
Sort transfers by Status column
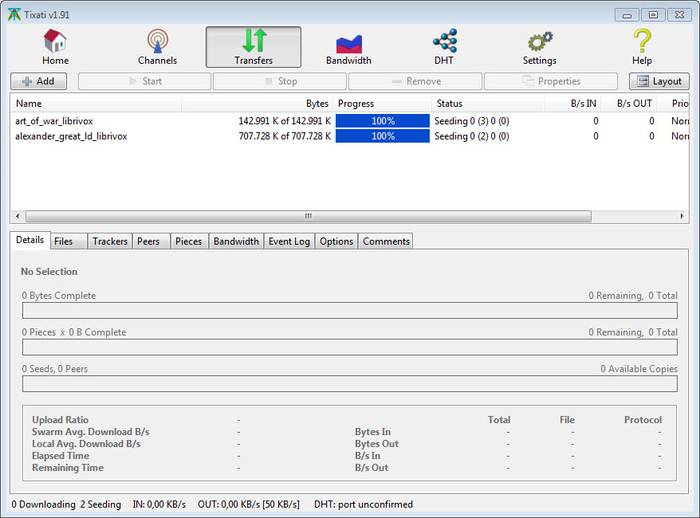[488, 104]
